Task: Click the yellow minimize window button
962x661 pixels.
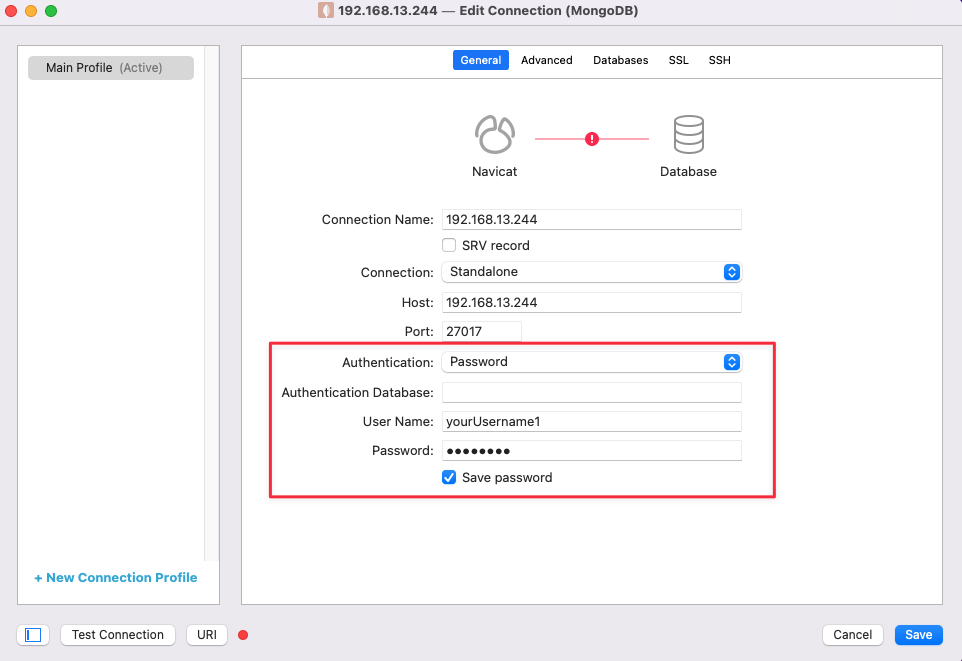Action: pos(31,11)
